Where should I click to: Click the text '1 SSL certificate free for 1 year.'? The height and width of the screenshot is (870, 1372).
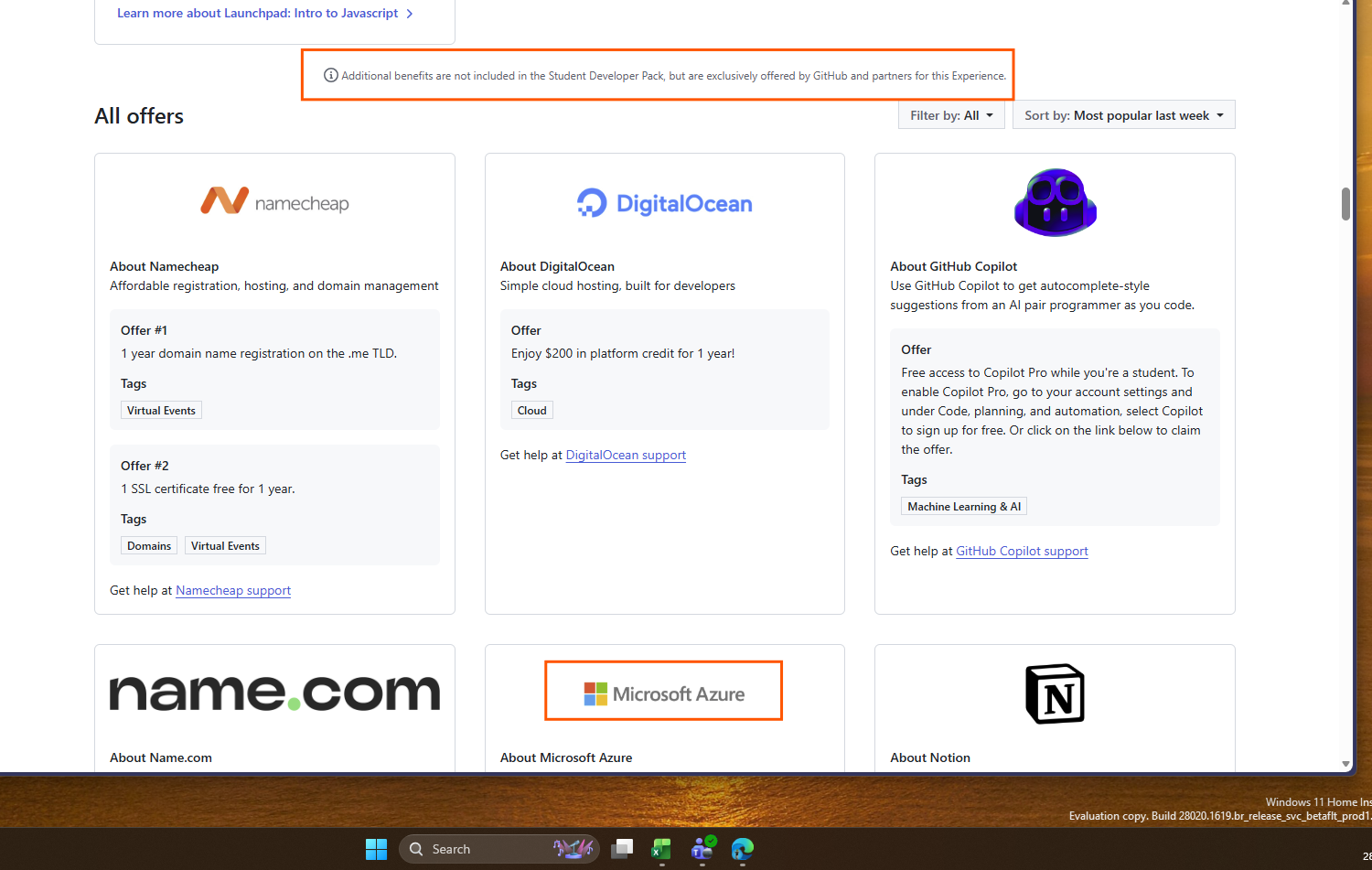208,489
